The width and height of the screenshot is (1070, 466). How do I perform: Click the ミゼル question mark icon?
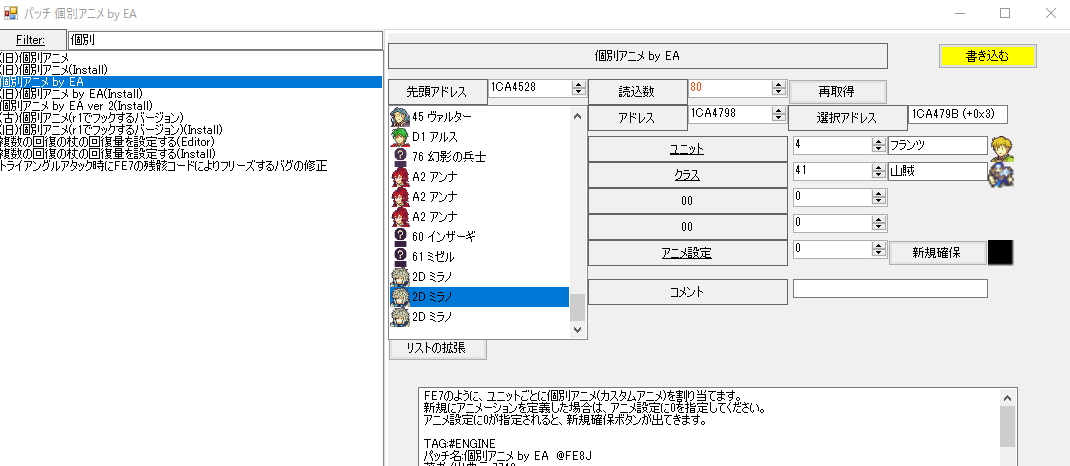coord(401,257)
